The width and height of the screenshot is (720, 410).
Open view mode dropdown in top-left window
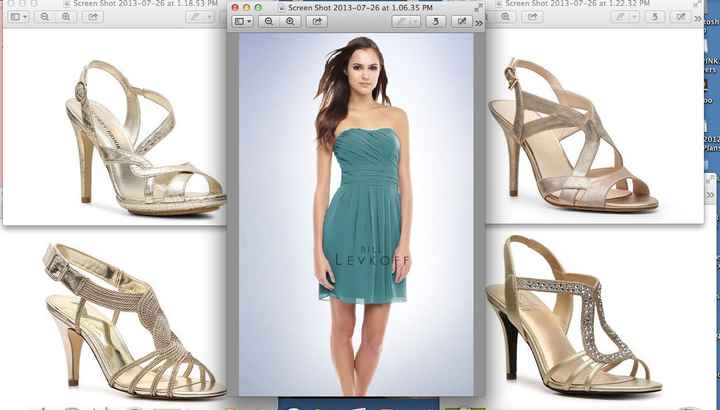click(x=19, y=17)
